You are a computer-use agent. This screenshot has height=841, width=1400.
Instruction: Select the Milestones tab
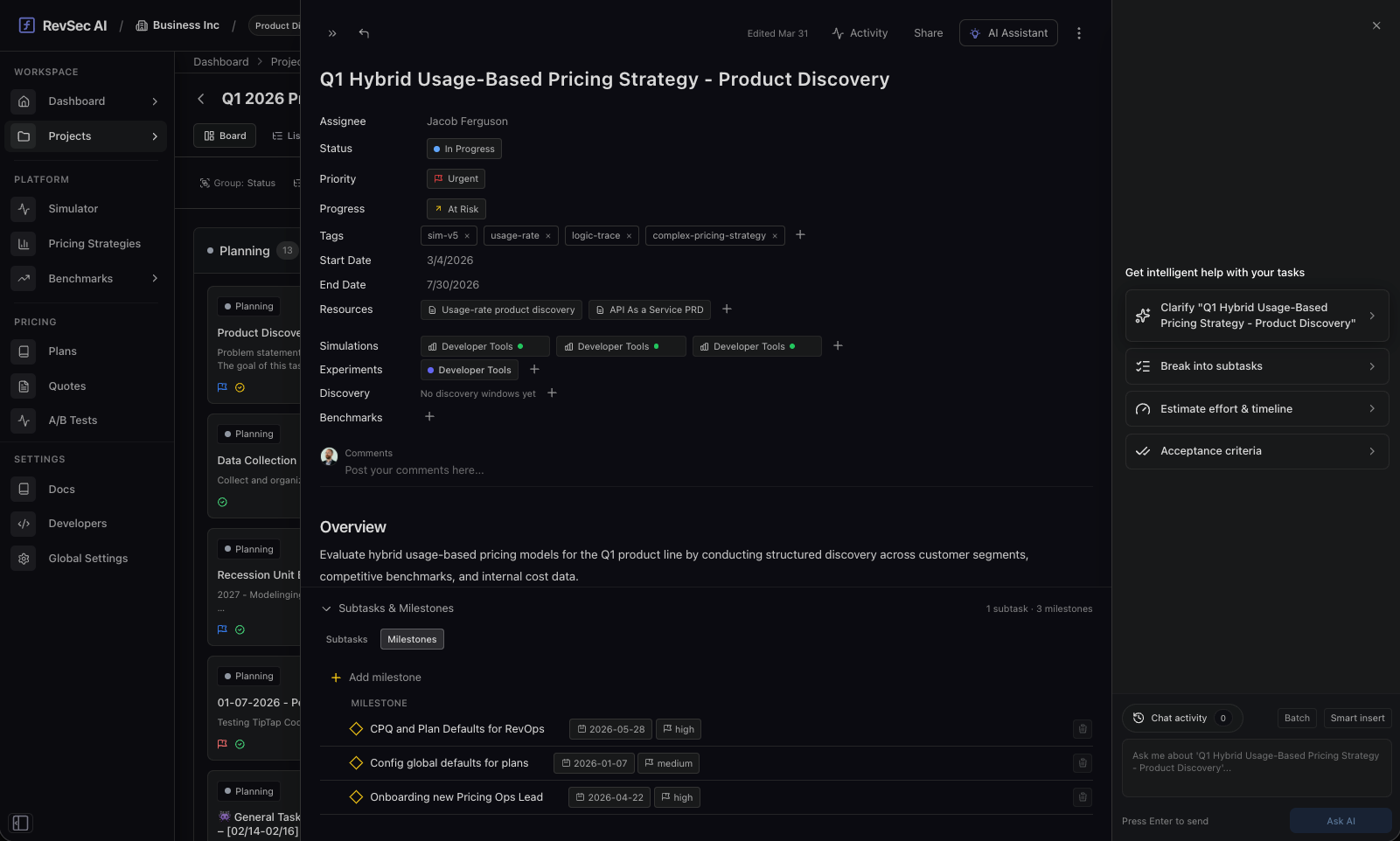[412, 640]
